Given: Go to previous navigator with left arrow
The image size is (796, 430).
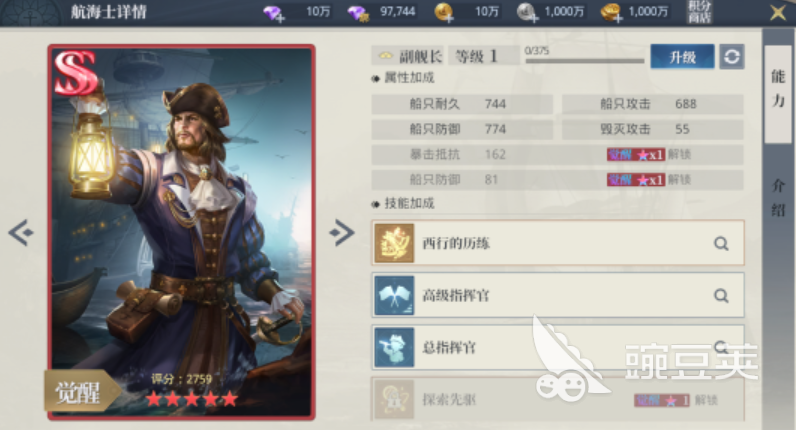Looking at the screenshot, I should [x=21, y=233].
